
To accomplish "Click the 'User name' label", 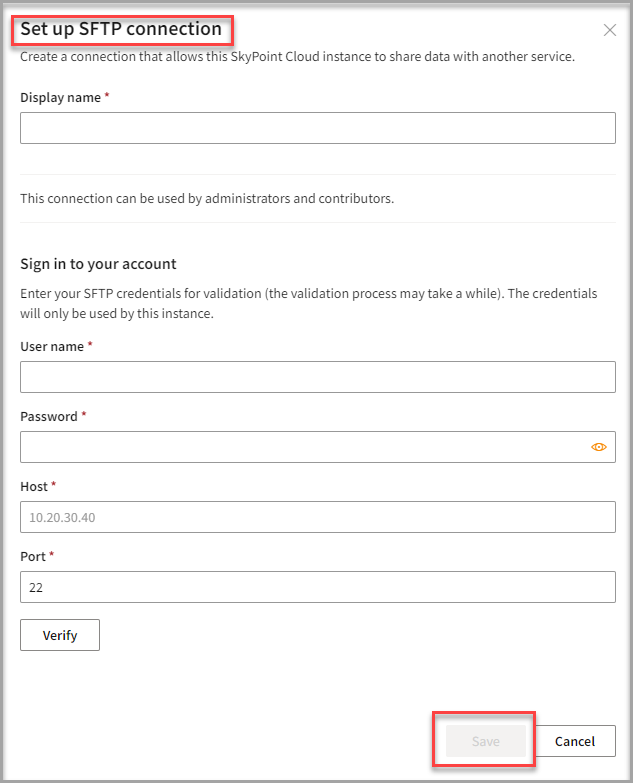I will 52,346.
